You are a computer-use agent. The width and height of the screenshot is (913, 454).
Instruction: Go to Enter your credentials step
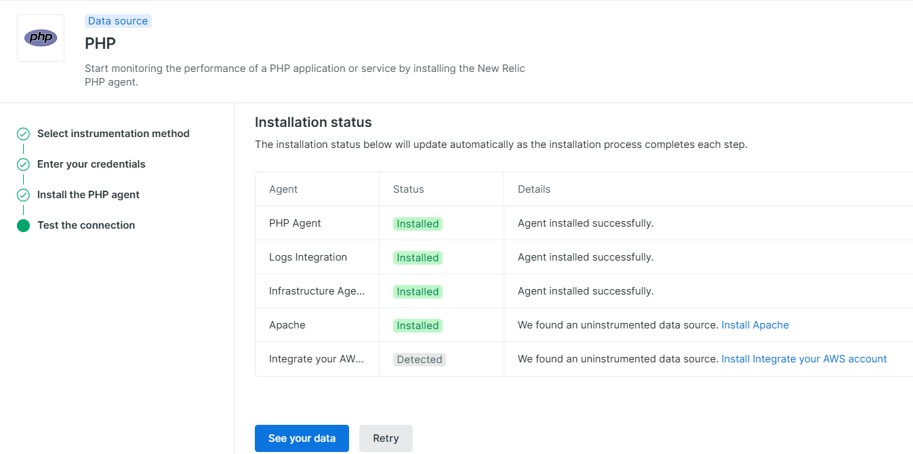pyautogui.click(x=91, y=164)
